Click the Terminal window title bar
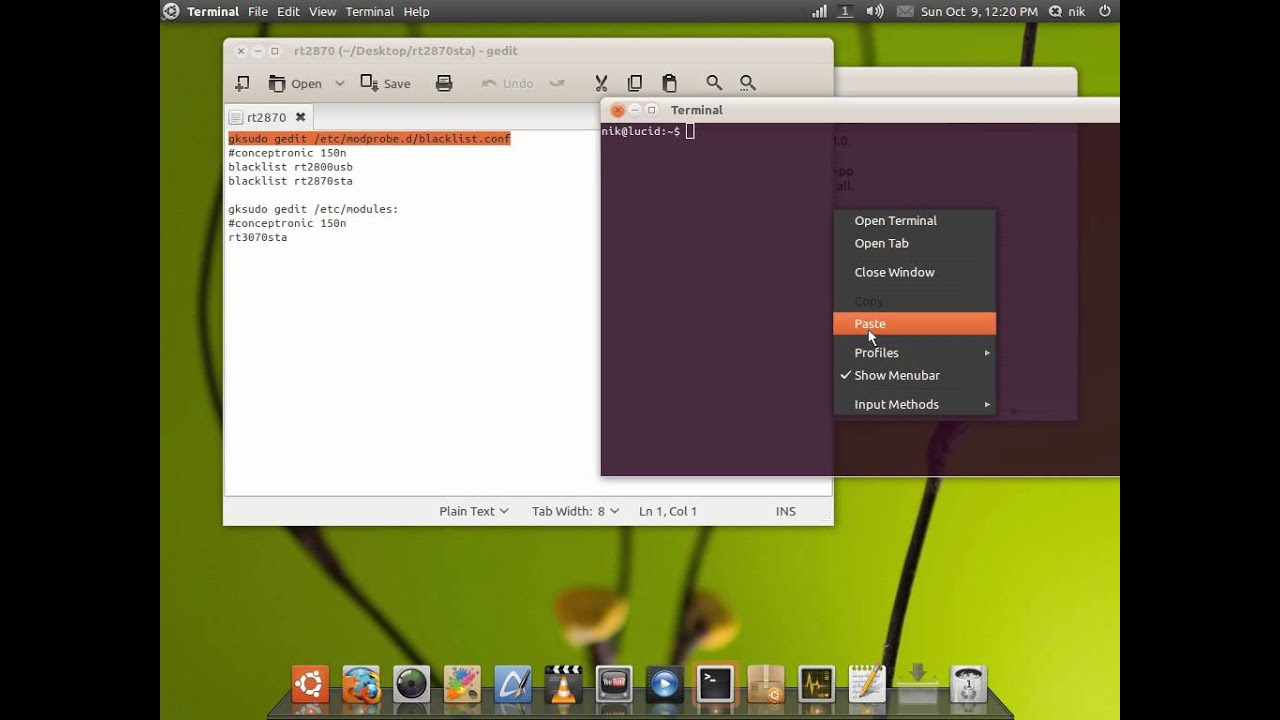Image resolution: width=1280 pixels, height=720 pixels. tap(860, 110)
